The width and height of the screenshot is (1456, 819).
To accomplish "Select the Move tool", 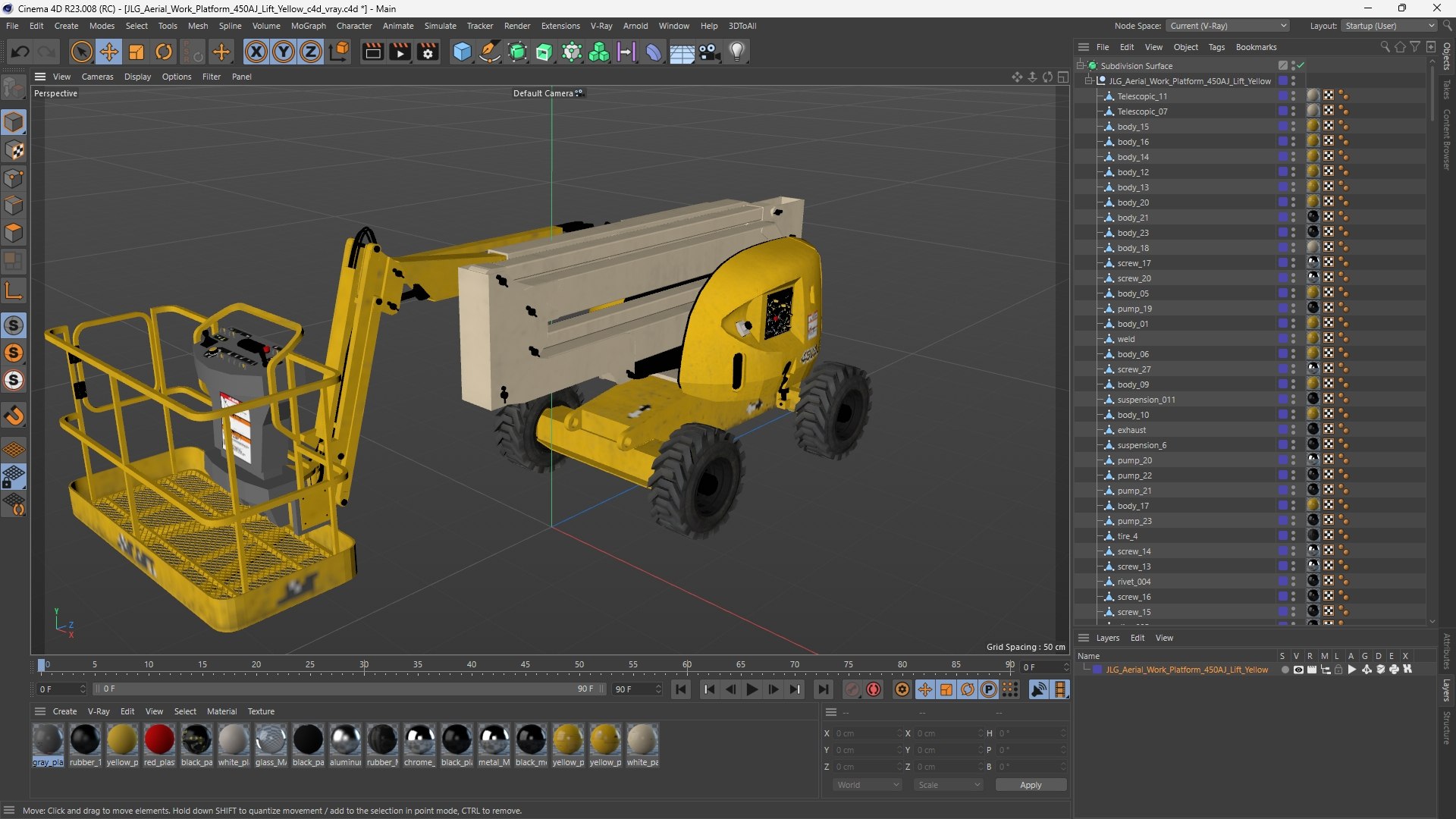I will (x=109, y=52).
